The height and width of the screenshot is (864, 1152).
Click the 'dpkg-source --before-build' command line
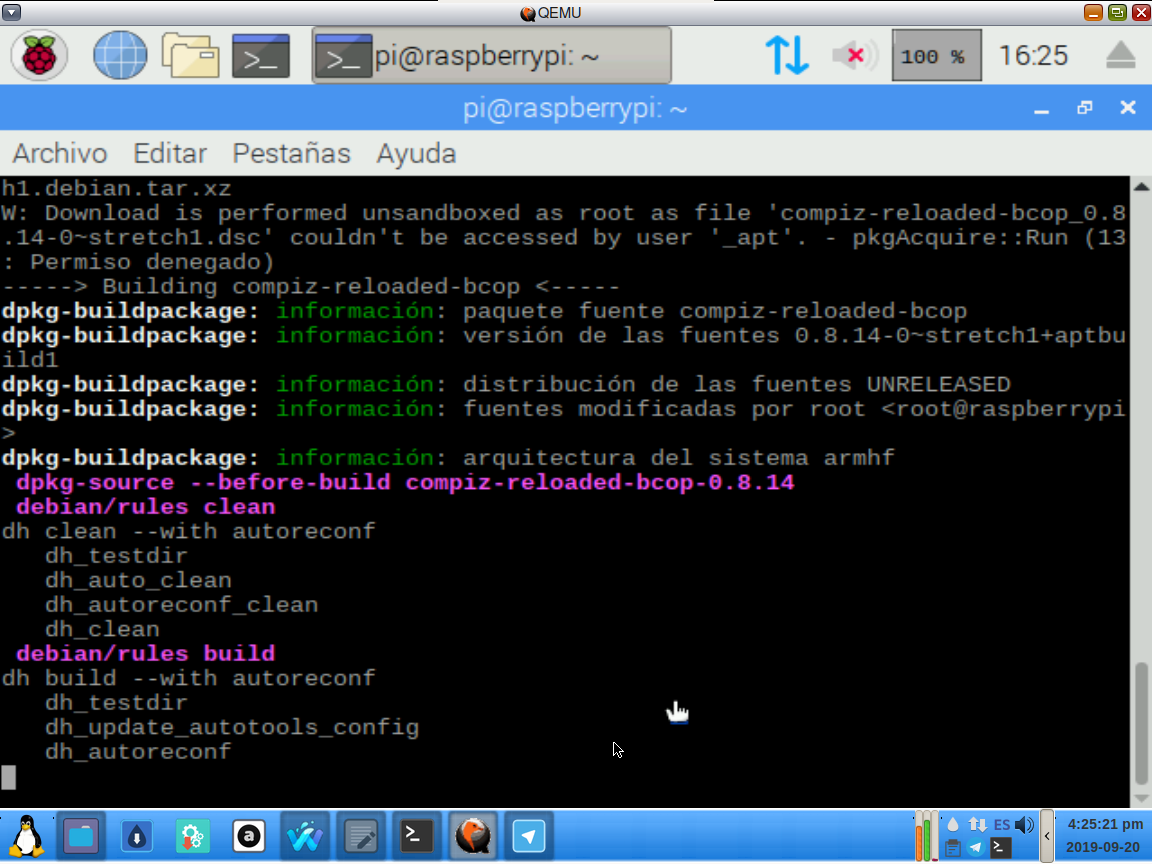(x=405, y=483)
